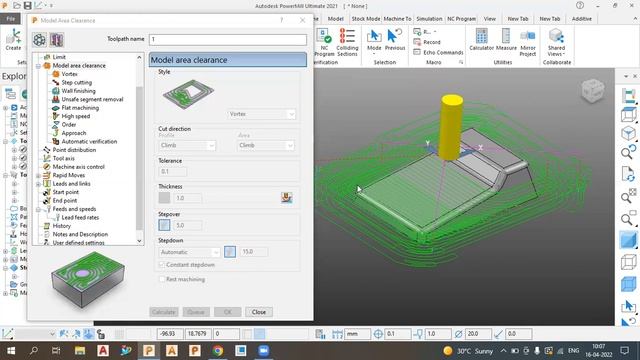Open Colliding Sections tool
640x360 pixels.
point(347,36)
